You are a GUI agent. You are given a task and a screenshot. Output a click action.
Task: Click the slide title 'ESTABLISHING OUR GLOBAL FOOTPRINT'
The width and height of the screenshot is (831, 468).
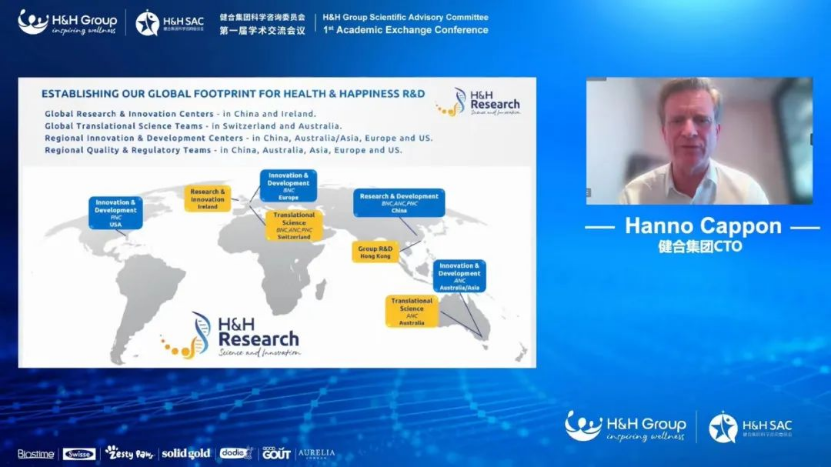(x=233, y=94)
